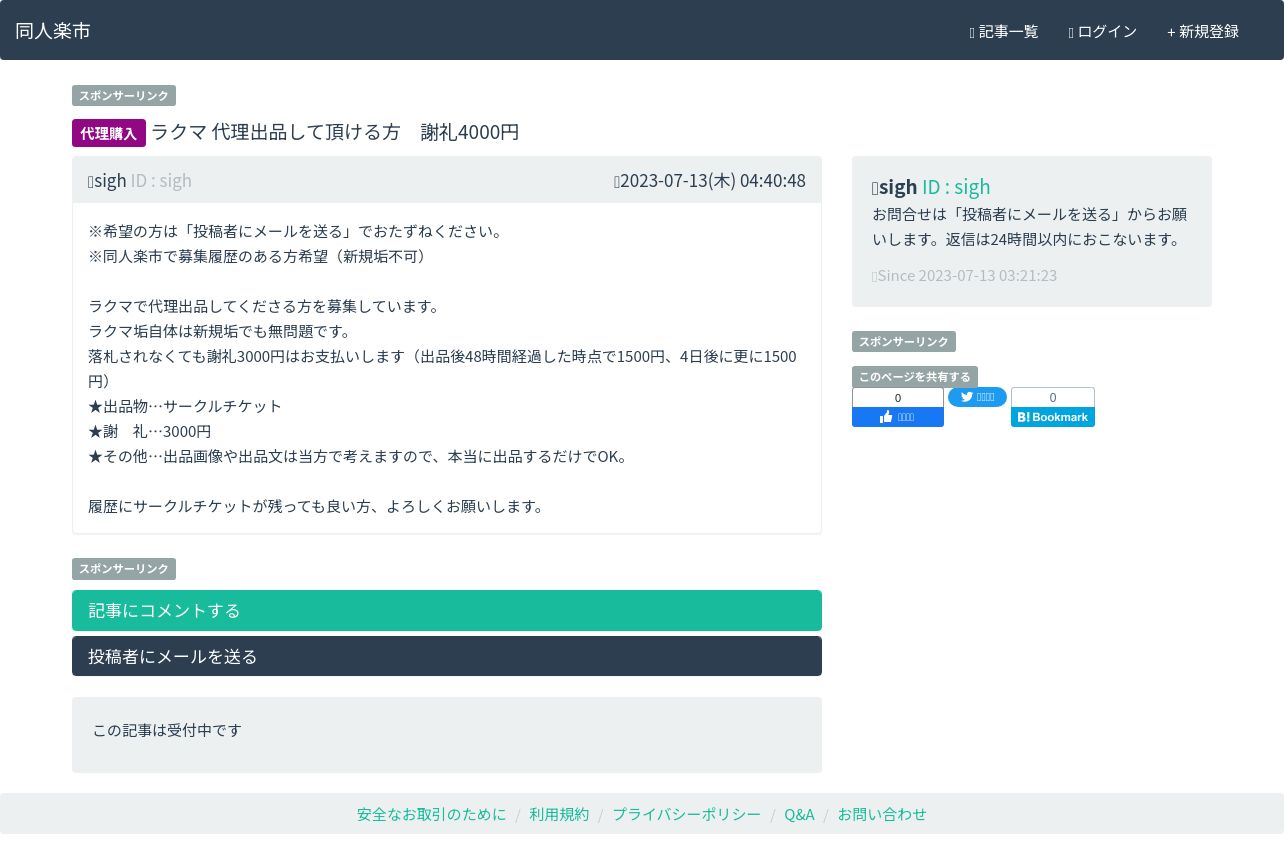
Task: Click the ★謝 礼…3000円 line
Action: tap(150, 431)
